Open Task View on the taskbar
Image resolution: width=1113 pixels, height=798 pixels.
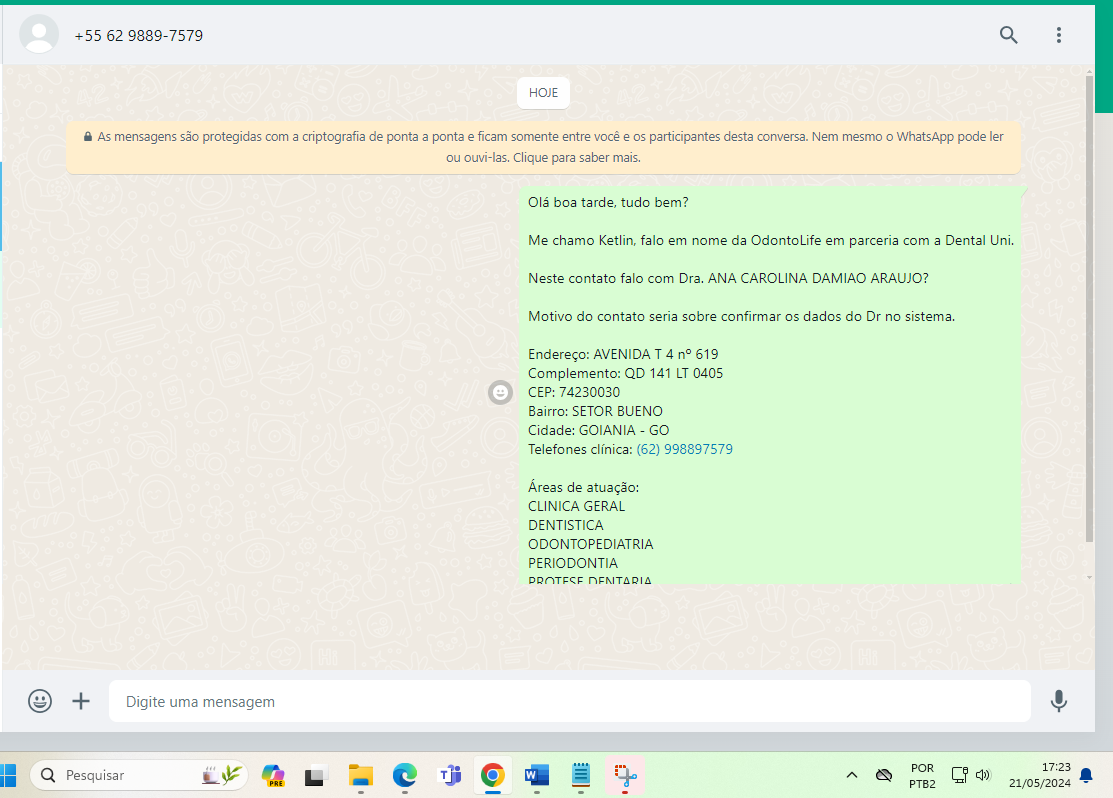[316, 776]
